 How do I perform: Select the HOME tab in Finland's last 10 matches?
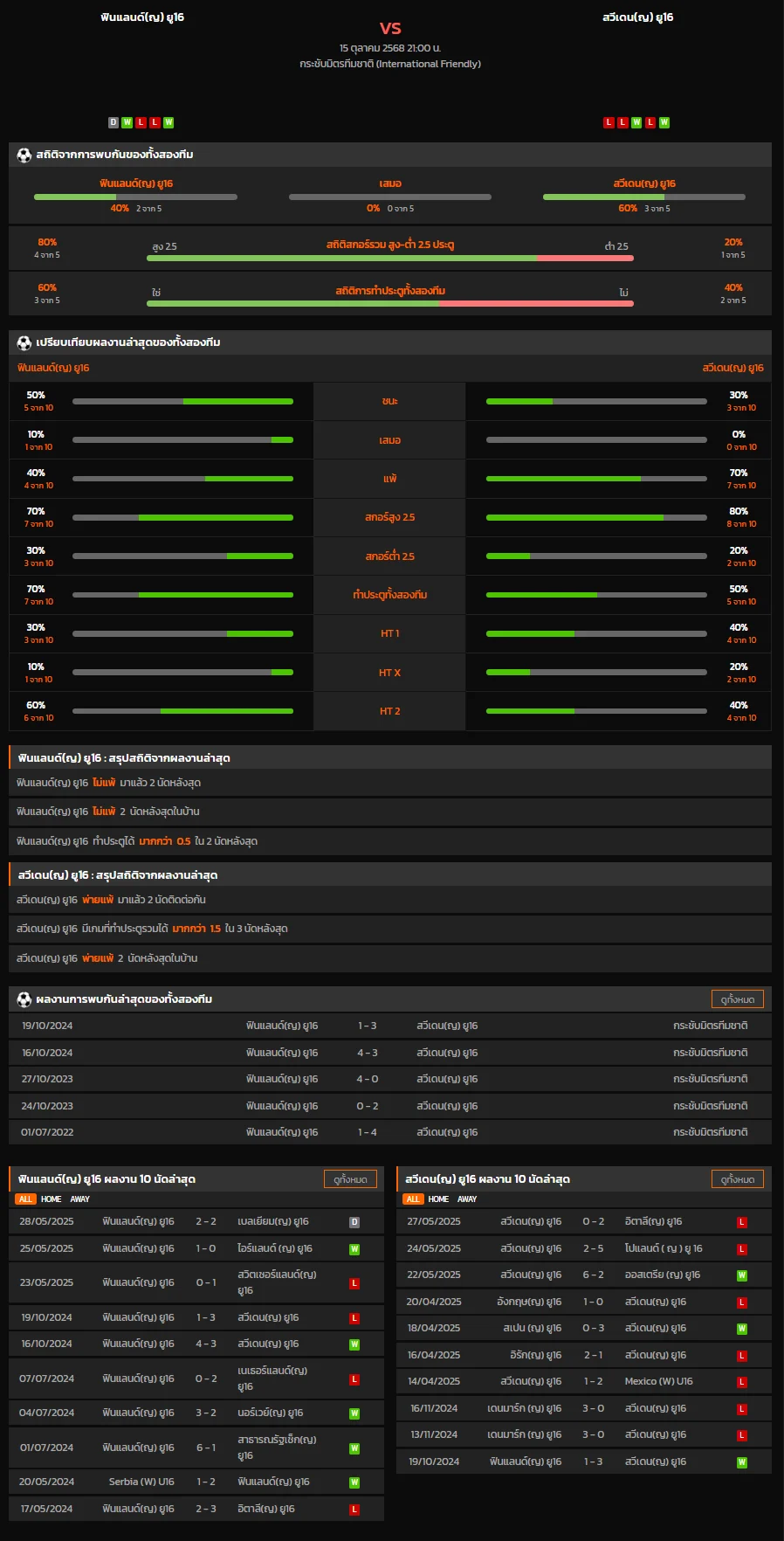[52, 1199]
